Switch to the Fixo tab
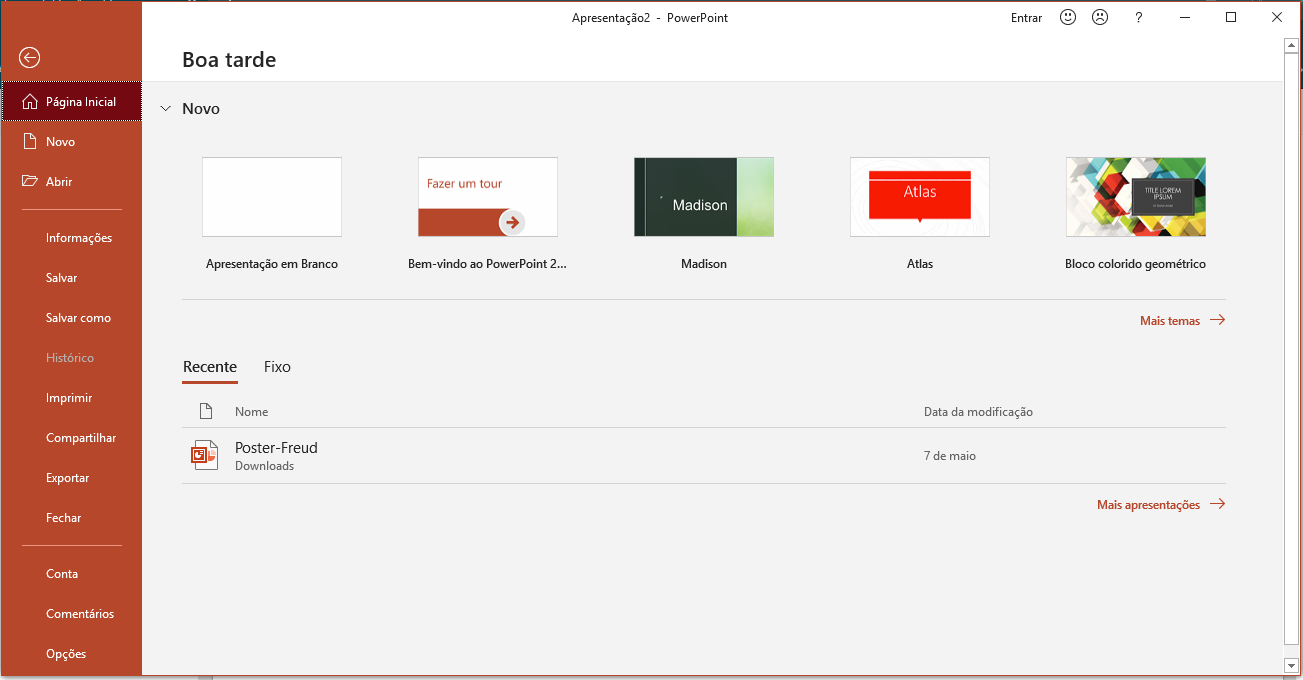Screen dimensions: 1303x680 pyautogui.click(x=277, y=367)
